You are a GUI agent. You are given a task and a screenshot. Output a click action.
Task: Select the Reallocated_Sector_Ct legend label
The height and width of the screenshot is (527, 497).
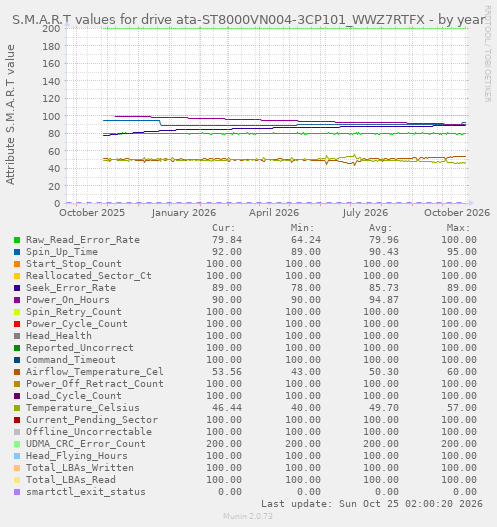(89, 276)
